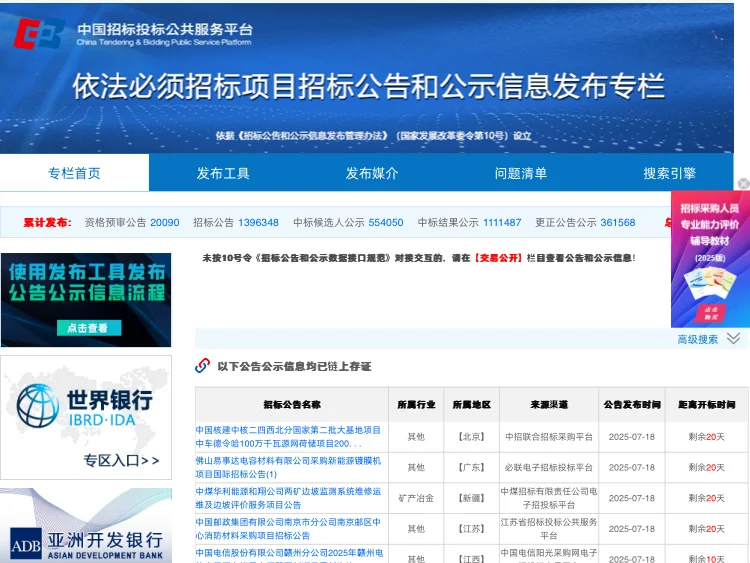Click the 距离开标时间 column header

pyautogui.click(x=706, y=404)
